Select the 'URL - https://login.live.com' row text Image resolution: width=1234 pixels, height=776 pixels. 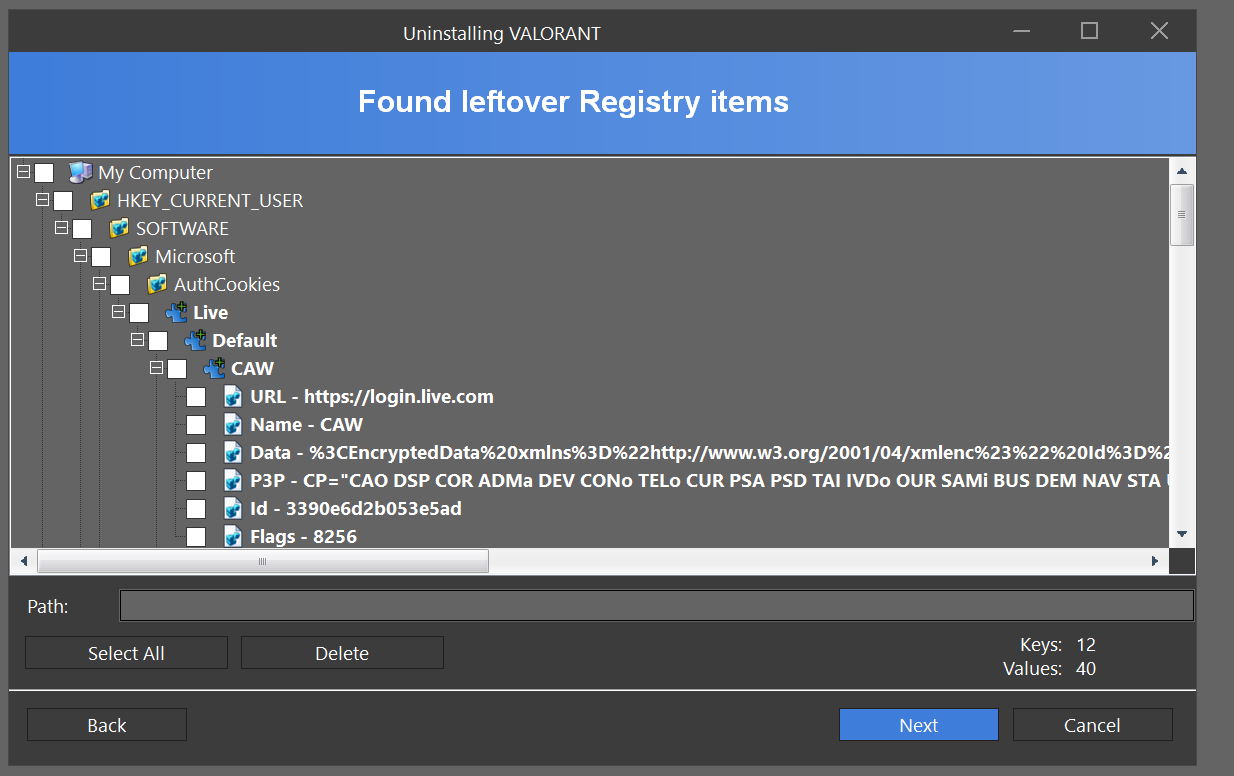[x=372, y=397]
